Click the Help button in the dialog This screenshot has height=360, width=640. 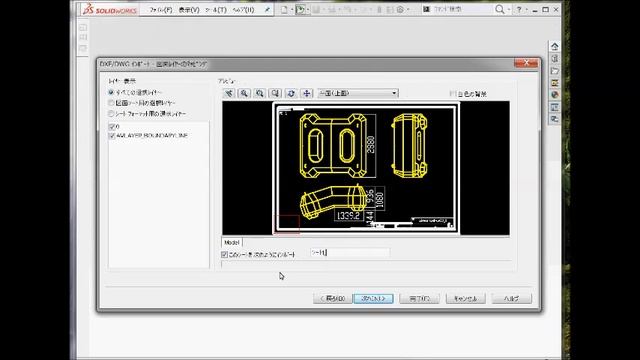[x=512, y=299]
